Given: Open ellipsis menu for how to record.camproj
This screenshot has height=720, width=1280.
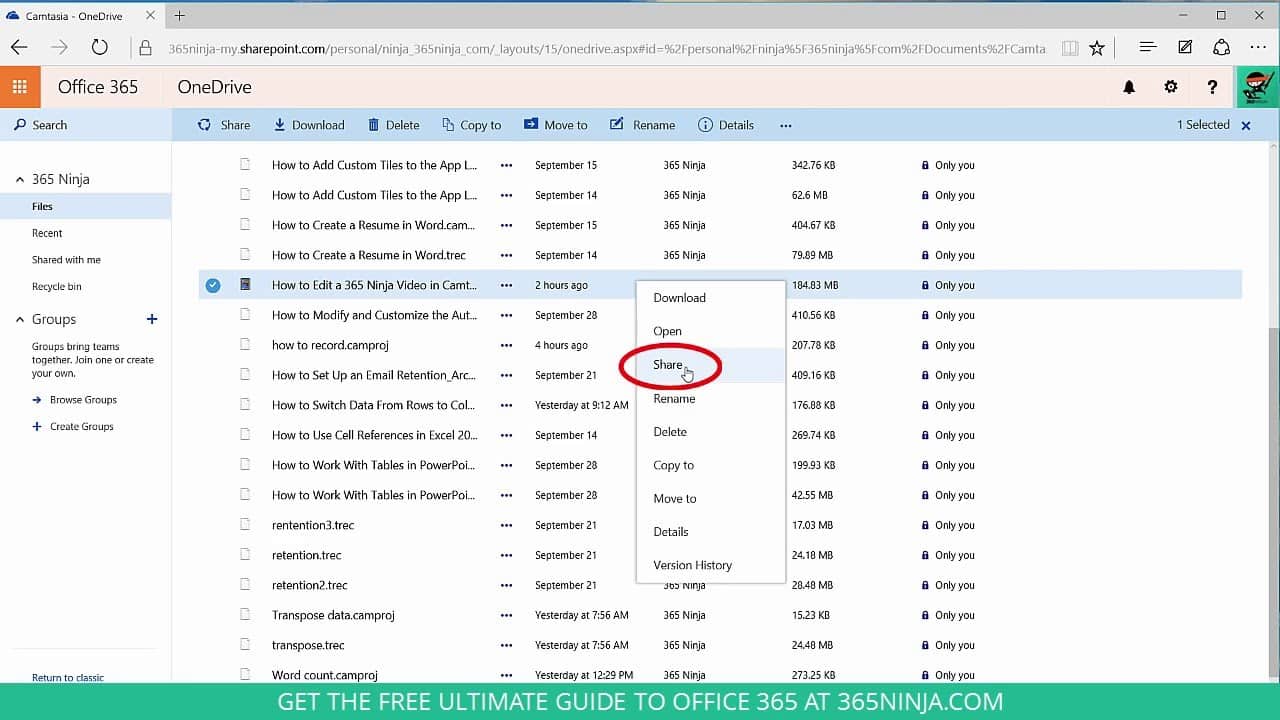Looking at the screenshot, I should point(506,345).
